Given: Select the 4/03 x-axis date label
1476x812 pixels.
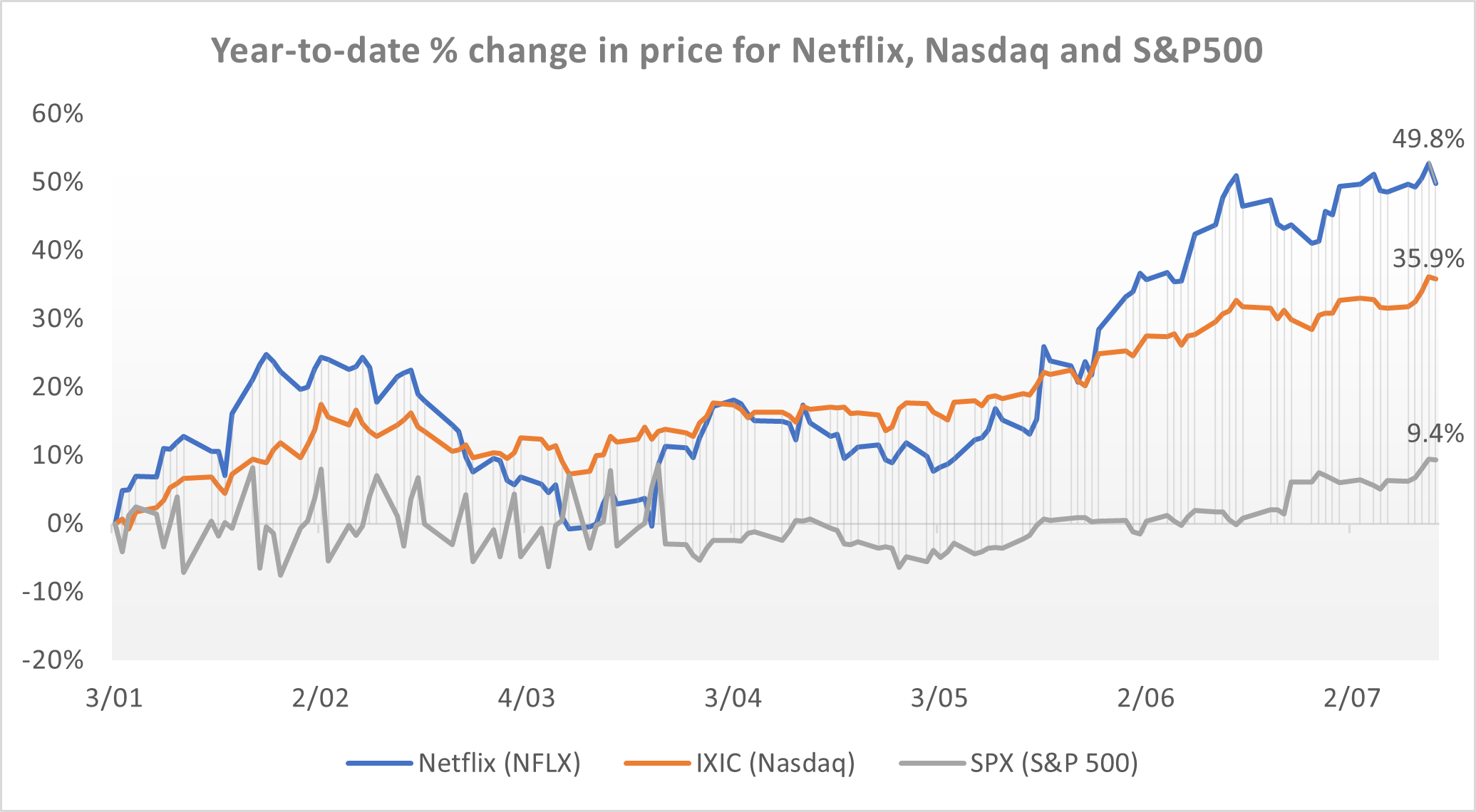Looking at the screenshot, I should coord(527,698).
